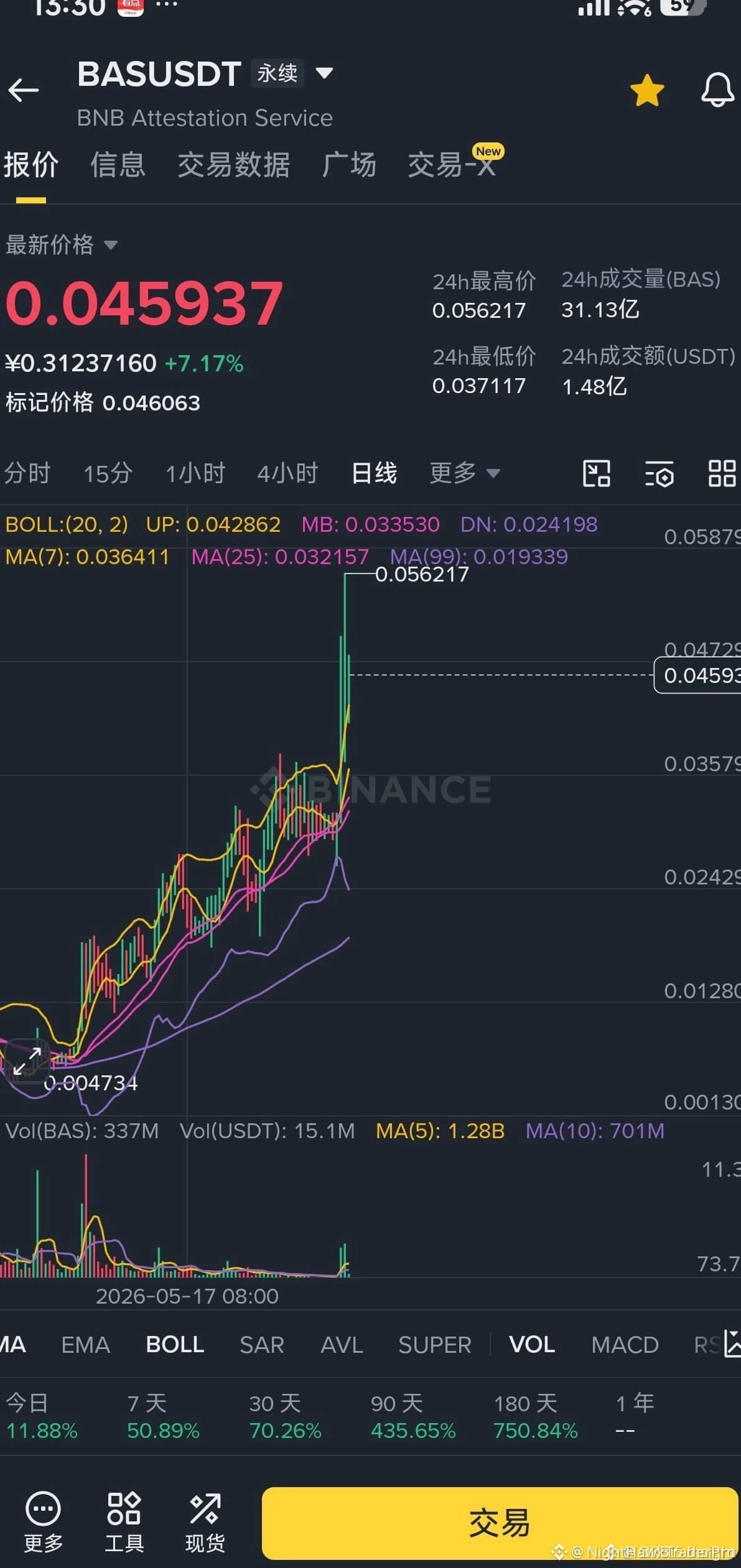741x1568 pixels.
Task: Expand chart to fullscreen with diagonal arrows
Action: 27,1061
